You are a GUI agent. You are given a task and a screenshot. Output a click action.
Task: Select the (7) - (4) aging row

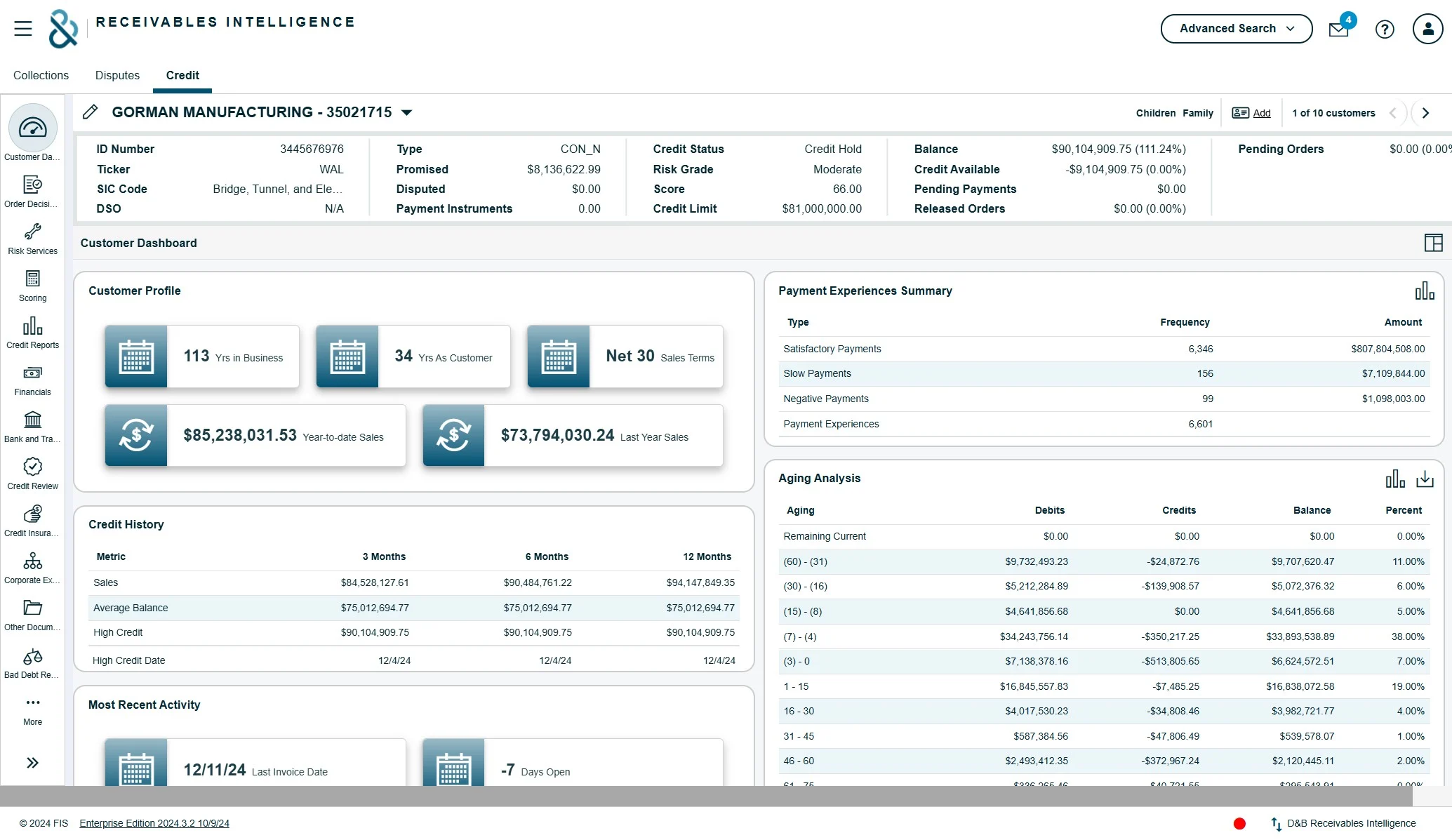click(1104, 637)
